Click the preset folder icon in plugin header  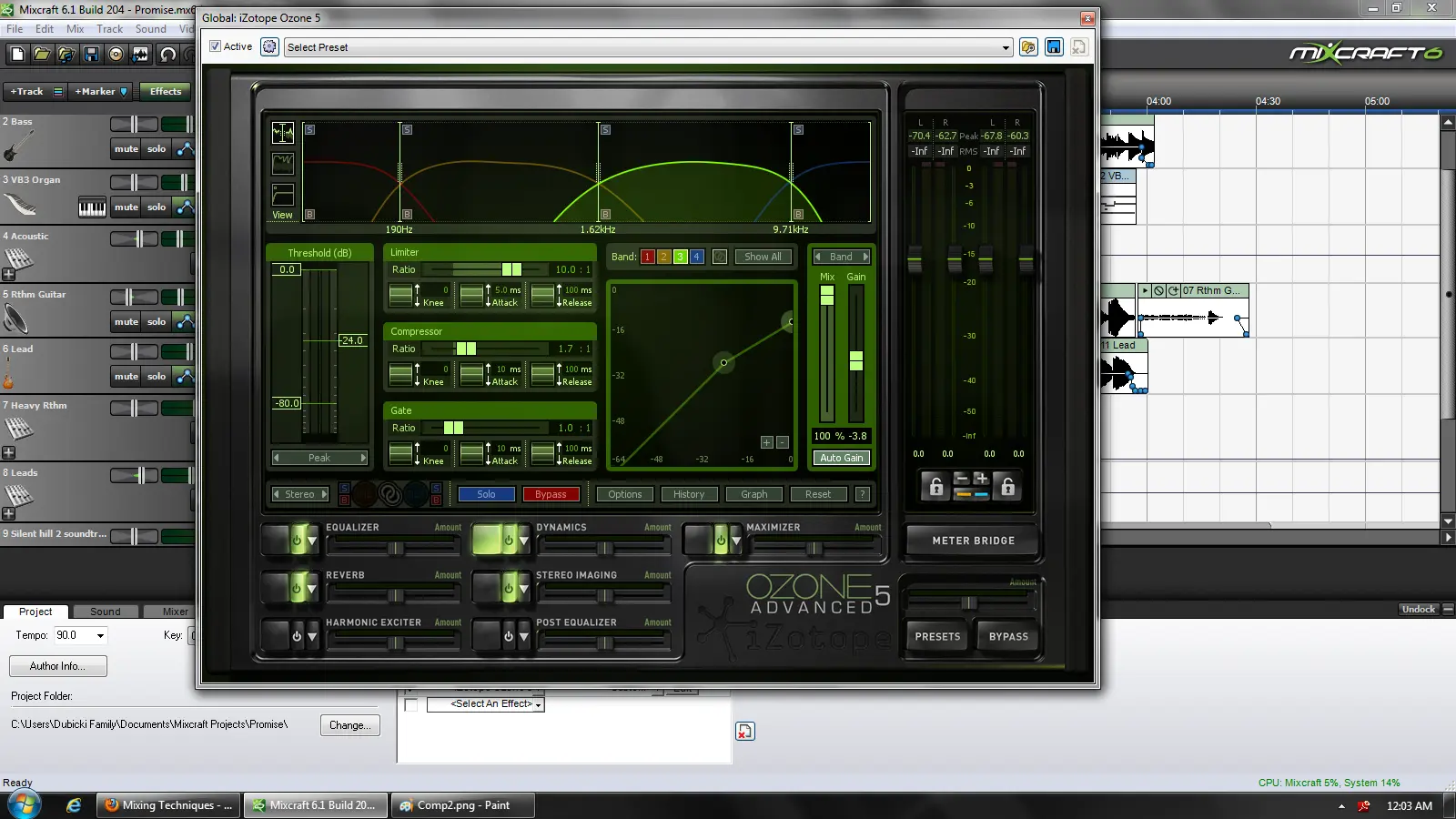click(1028, 47)
